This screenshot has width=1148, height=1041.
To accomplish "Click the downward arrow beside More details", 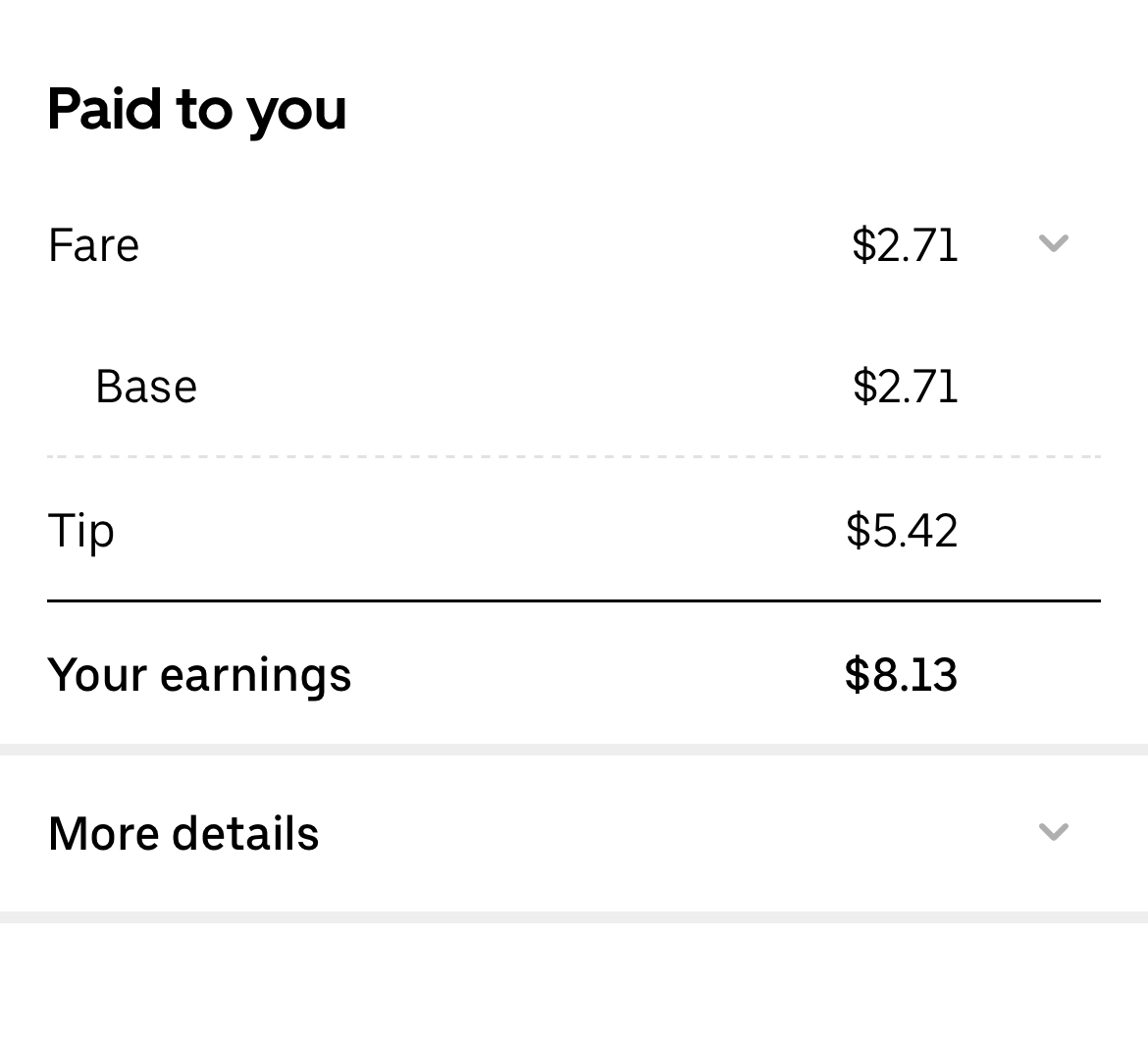I will click(1053, 832).
